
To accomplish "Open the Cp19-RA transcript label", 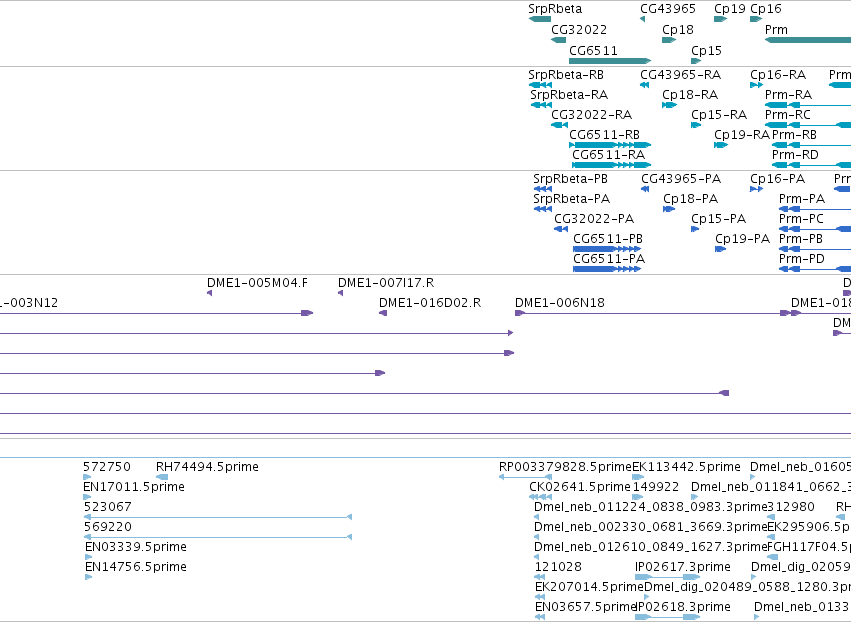I will [x=742, y=135].
